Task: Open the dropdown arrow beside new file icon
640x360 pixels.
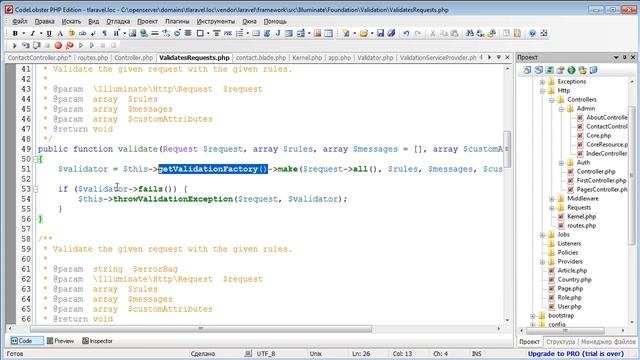Action: 354,33
